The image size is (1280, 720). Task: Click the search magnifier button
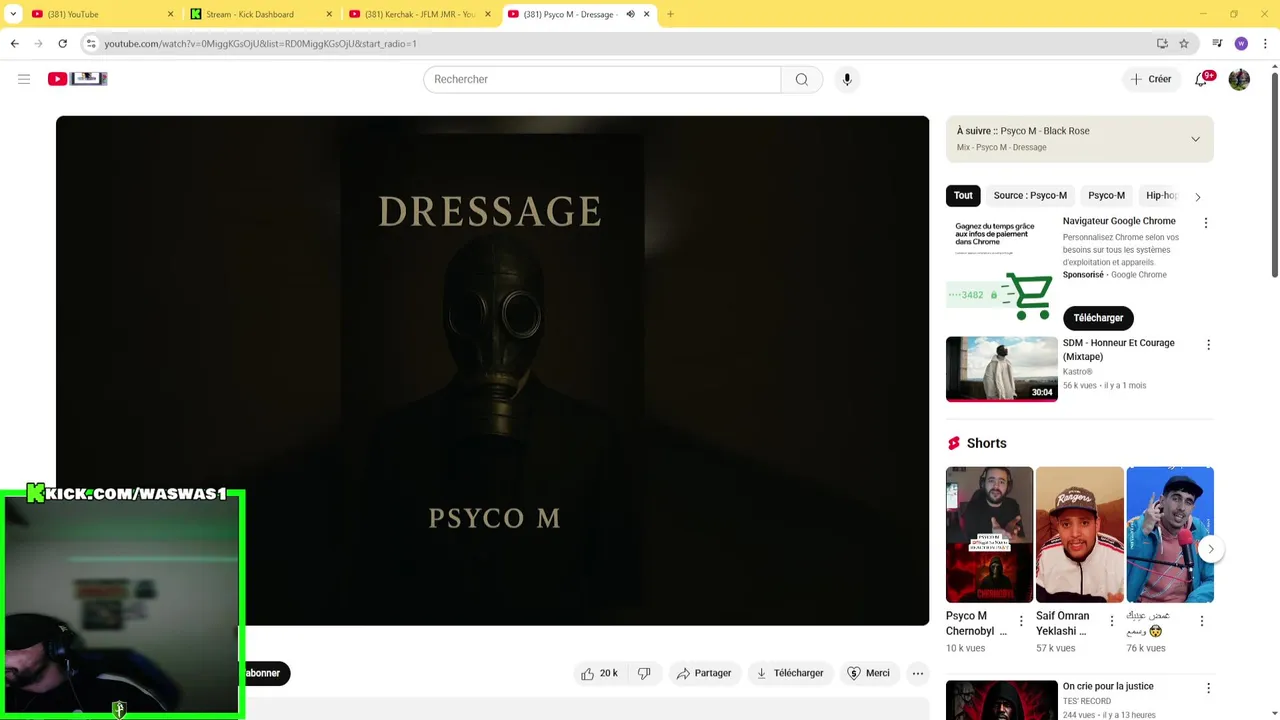click(x=802, y=79)
